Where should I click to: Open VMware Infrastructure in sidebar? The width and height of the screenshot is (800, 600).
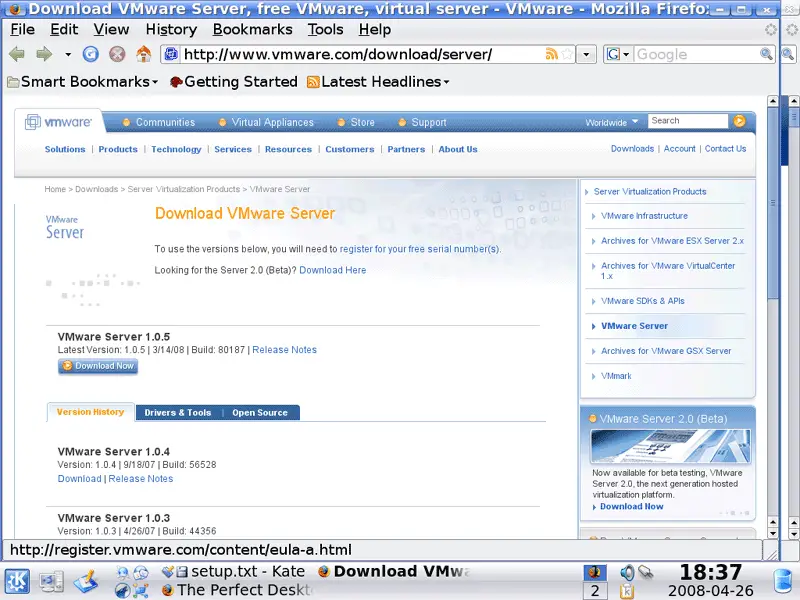tap(644, 216)
